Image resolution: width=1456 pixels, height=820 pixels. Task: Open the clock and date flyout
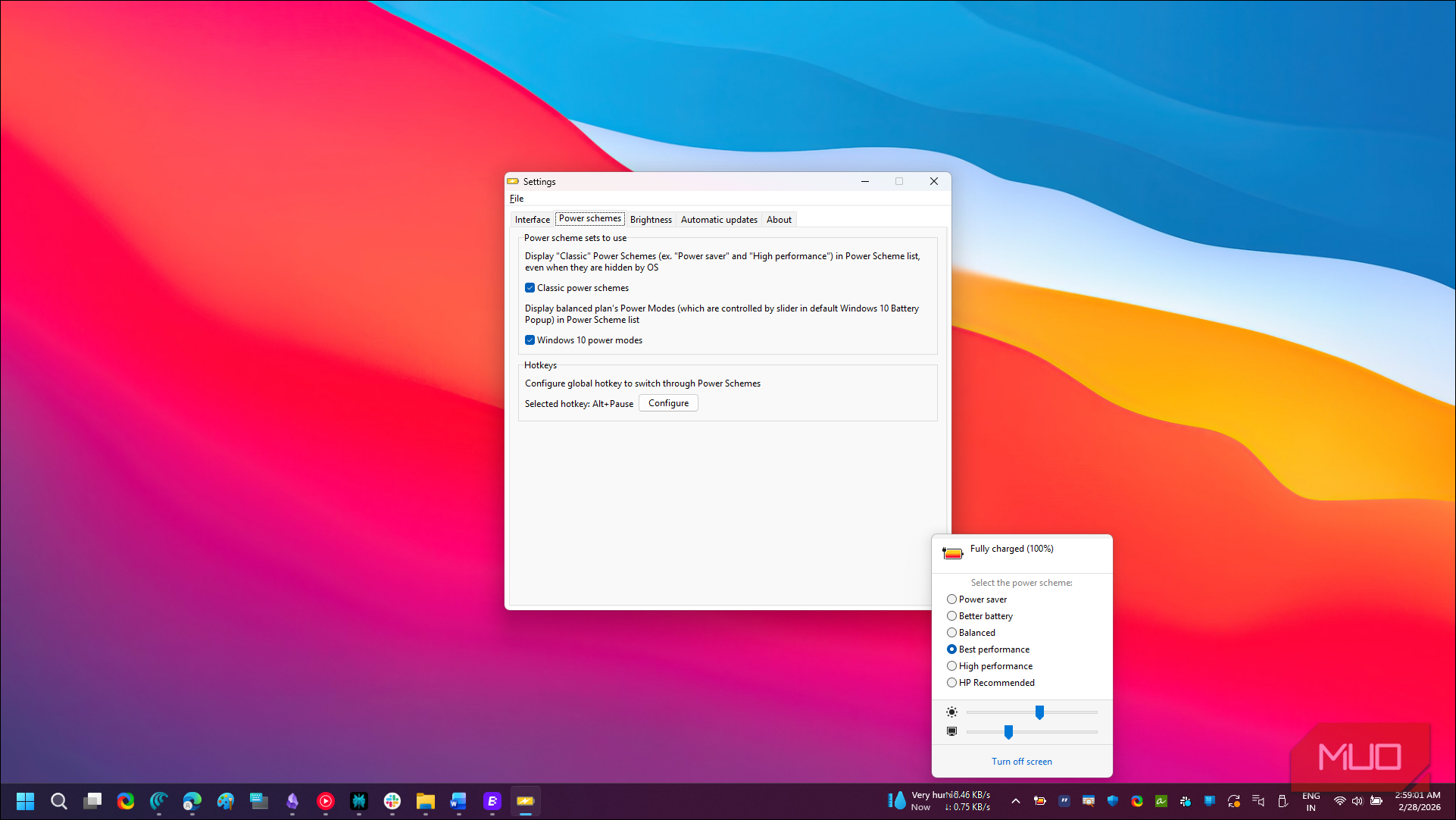tap(1418, 801)
